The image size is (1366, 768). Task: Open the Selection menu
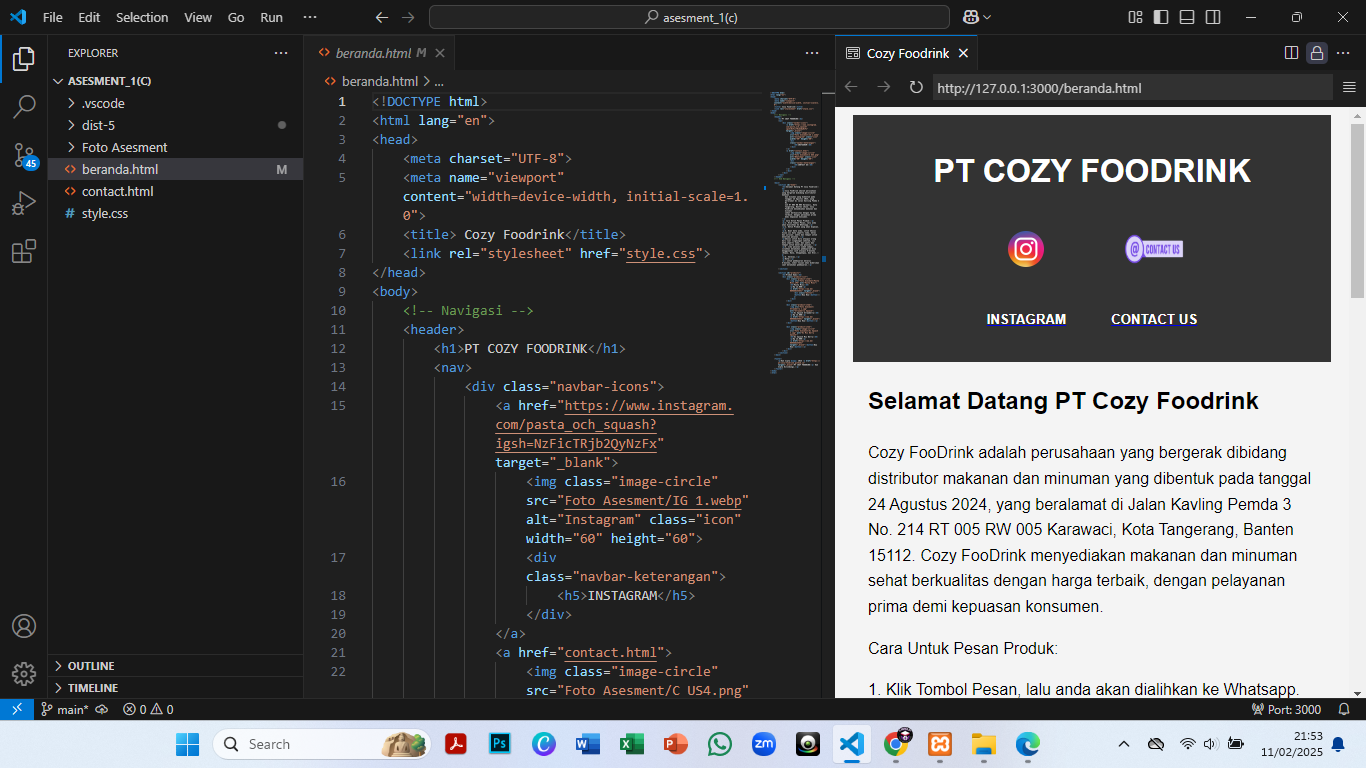[x=142, y=17]
